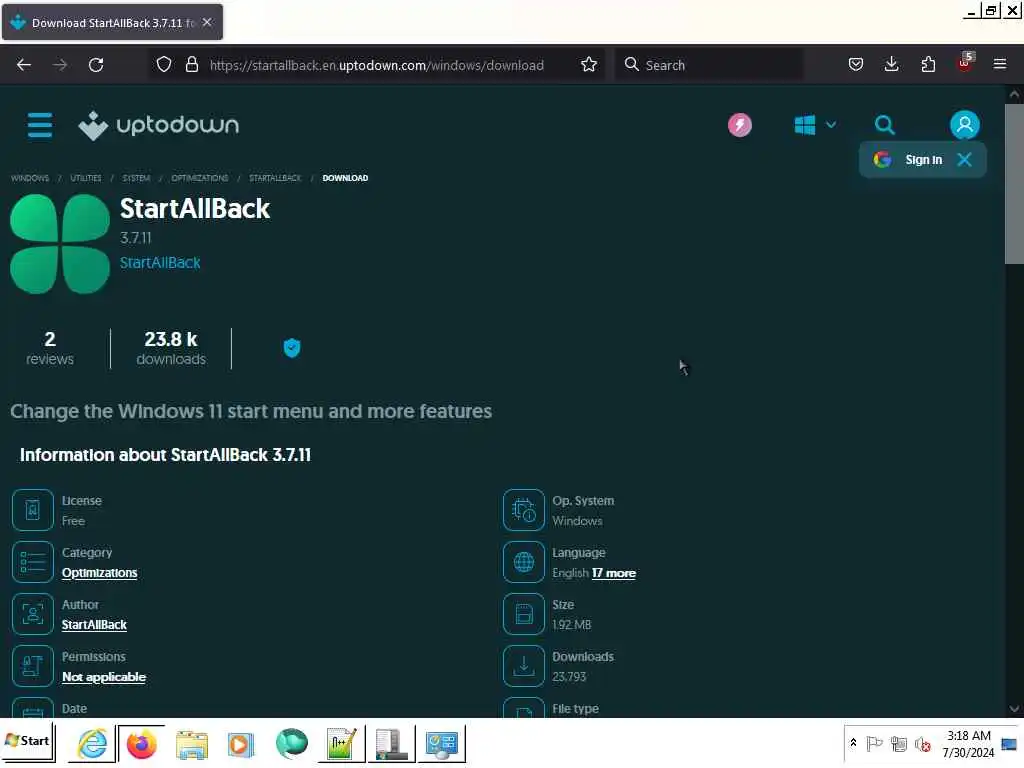This screenshot has height=768, width=1024.
Task: Click the Action Center flag tray icon
Action: pyautogui.click(x=874, y=744)
